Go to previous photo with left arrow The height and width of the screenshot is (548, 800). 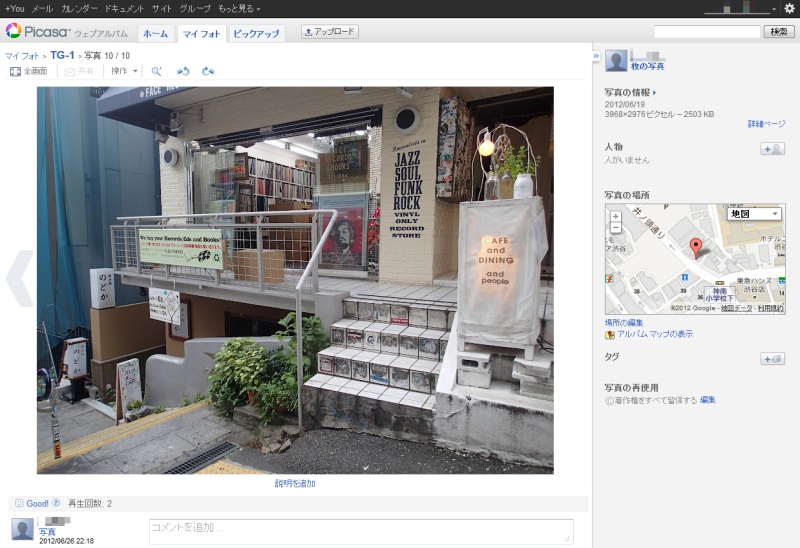point(19,278)
